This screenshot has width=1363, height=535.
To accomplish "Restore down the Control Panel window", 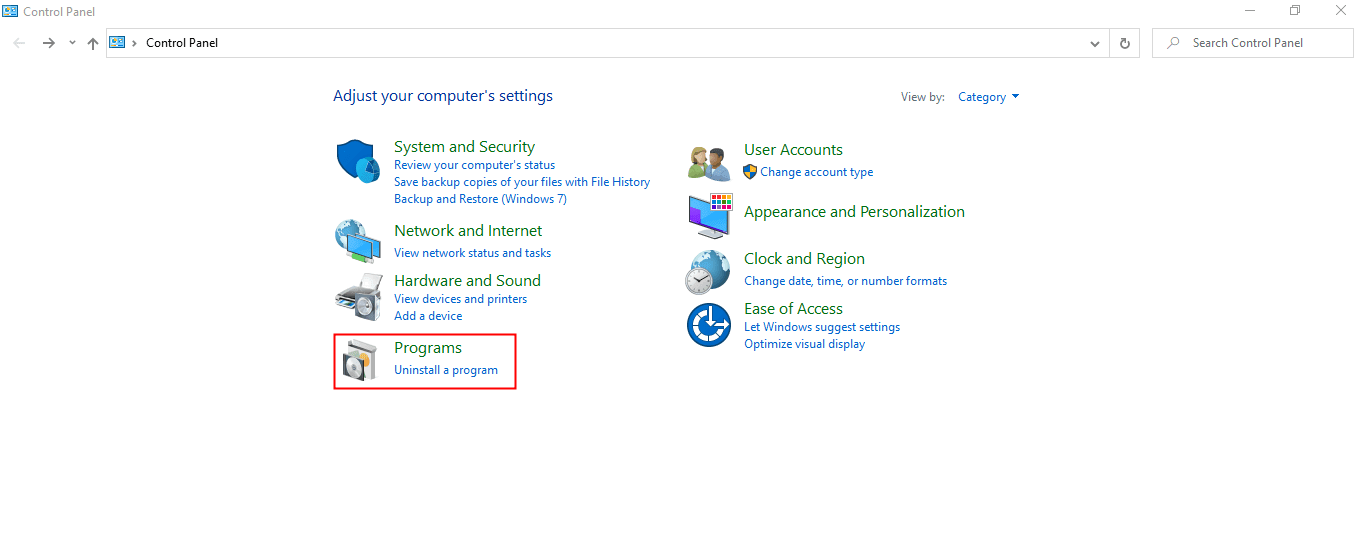I will 1295,11.
